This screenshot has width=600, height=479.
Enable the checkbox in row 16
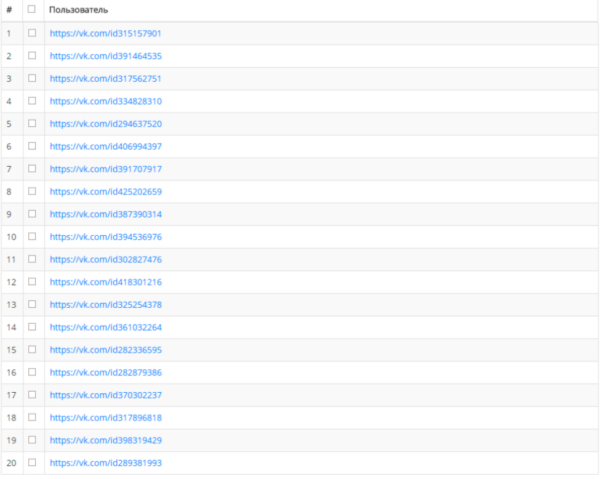32,372
